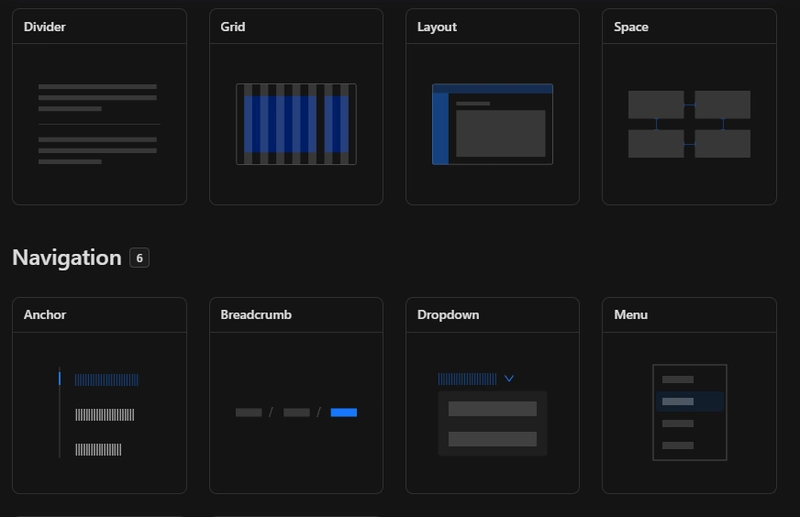Open the Anchor component card title

pyautogui.click(x=45, y=315)
